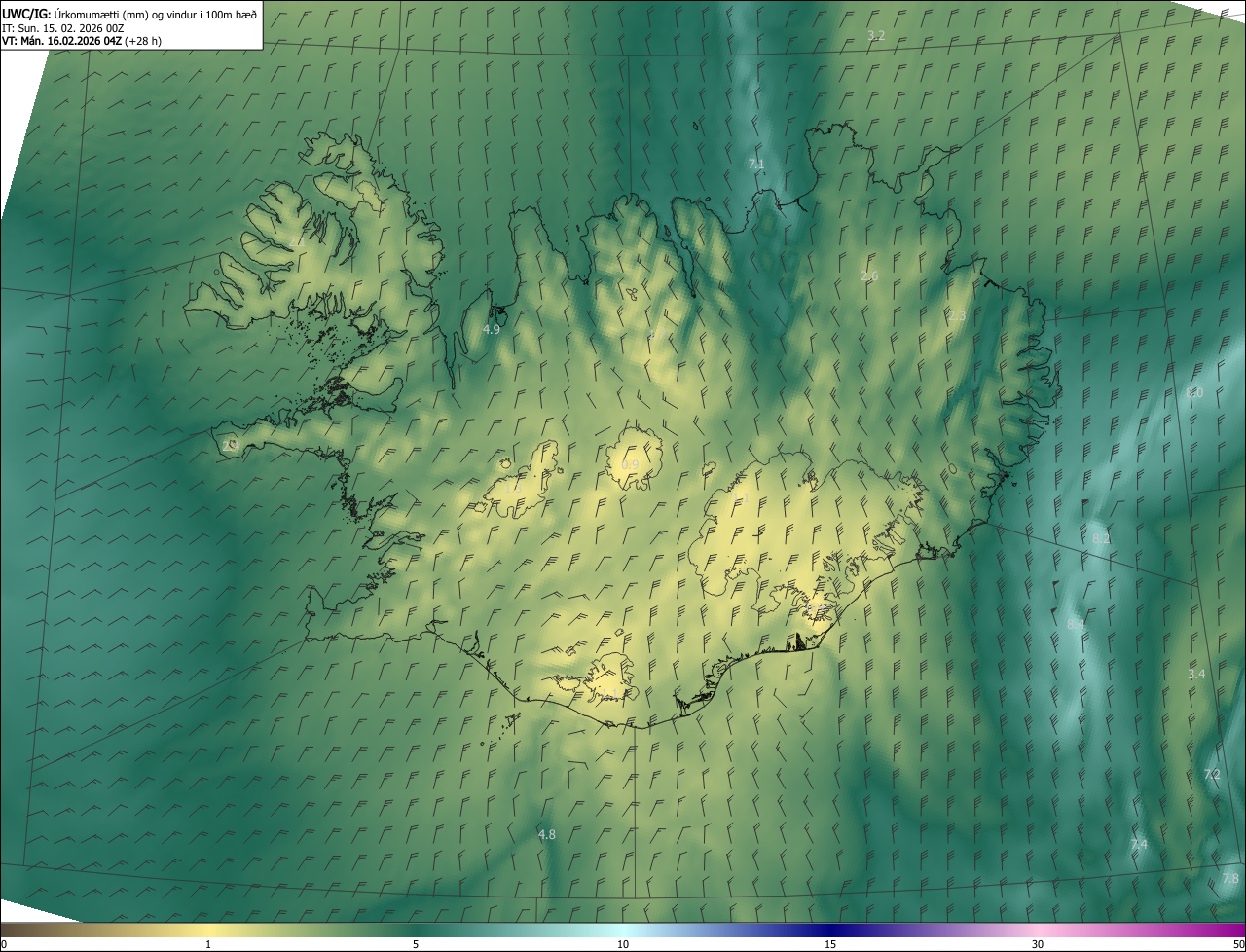
Task: Click the 2.1 value label over the Westfjords
Action: (296, 240)
